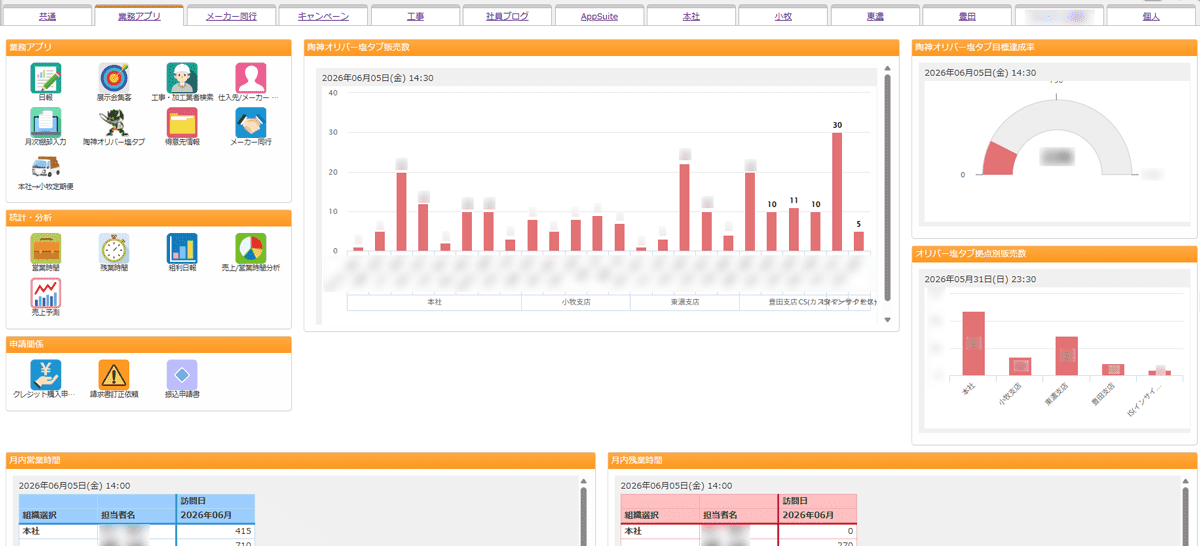Open the 月次棚卸入力 icon
The height and width of the screenshot is (546, 1200).
click(x=46, y=122)
